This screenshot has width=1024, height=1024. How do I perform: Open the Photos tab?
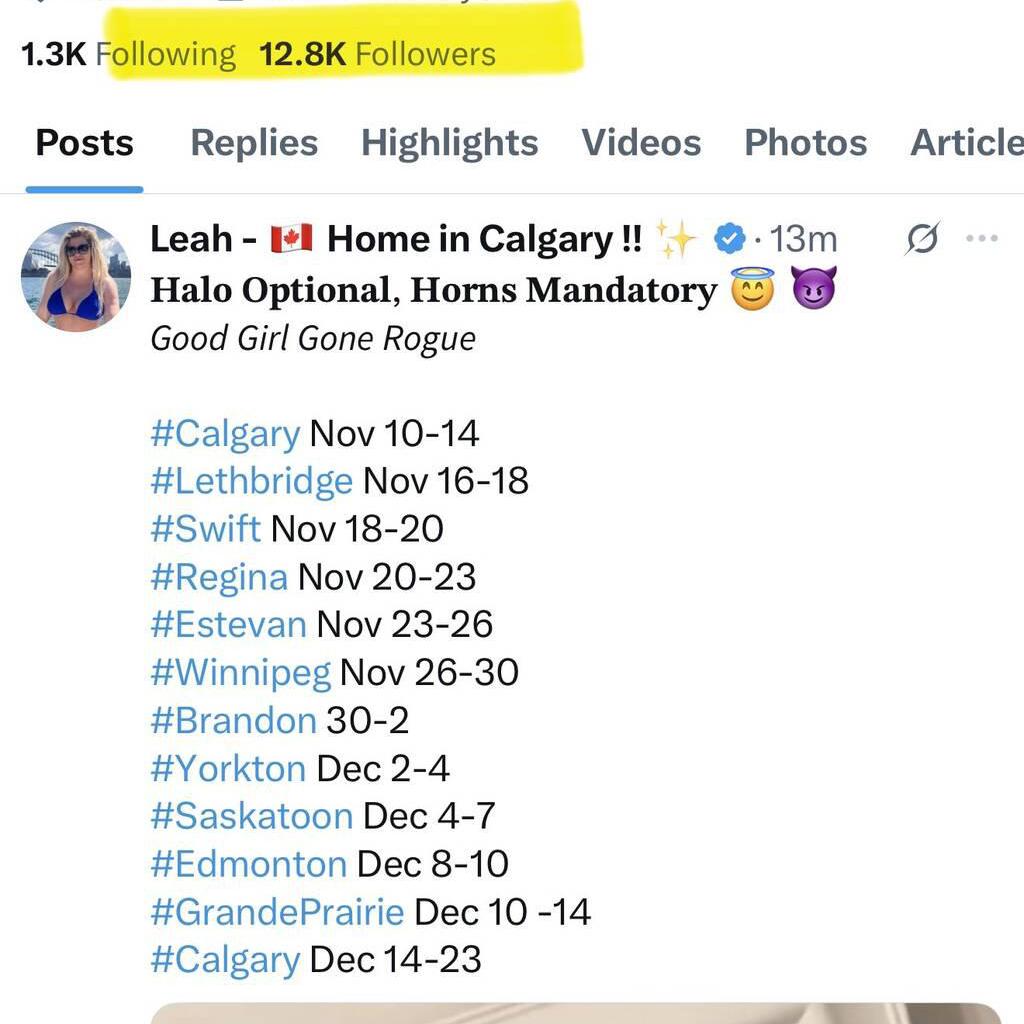tap(805, 142)
